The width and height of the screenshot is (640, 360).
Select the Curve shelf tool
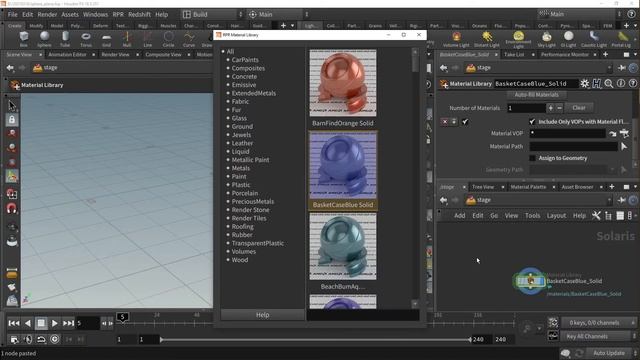(189, 39)
